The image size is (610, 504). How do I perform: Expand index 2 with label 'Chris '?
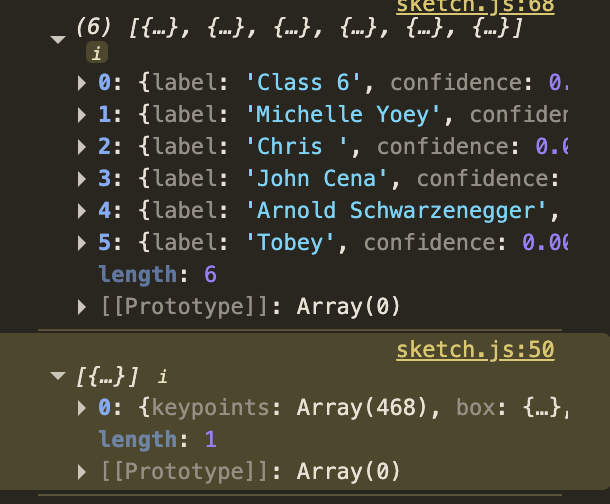pyautogui.click(x=83, y=147)
